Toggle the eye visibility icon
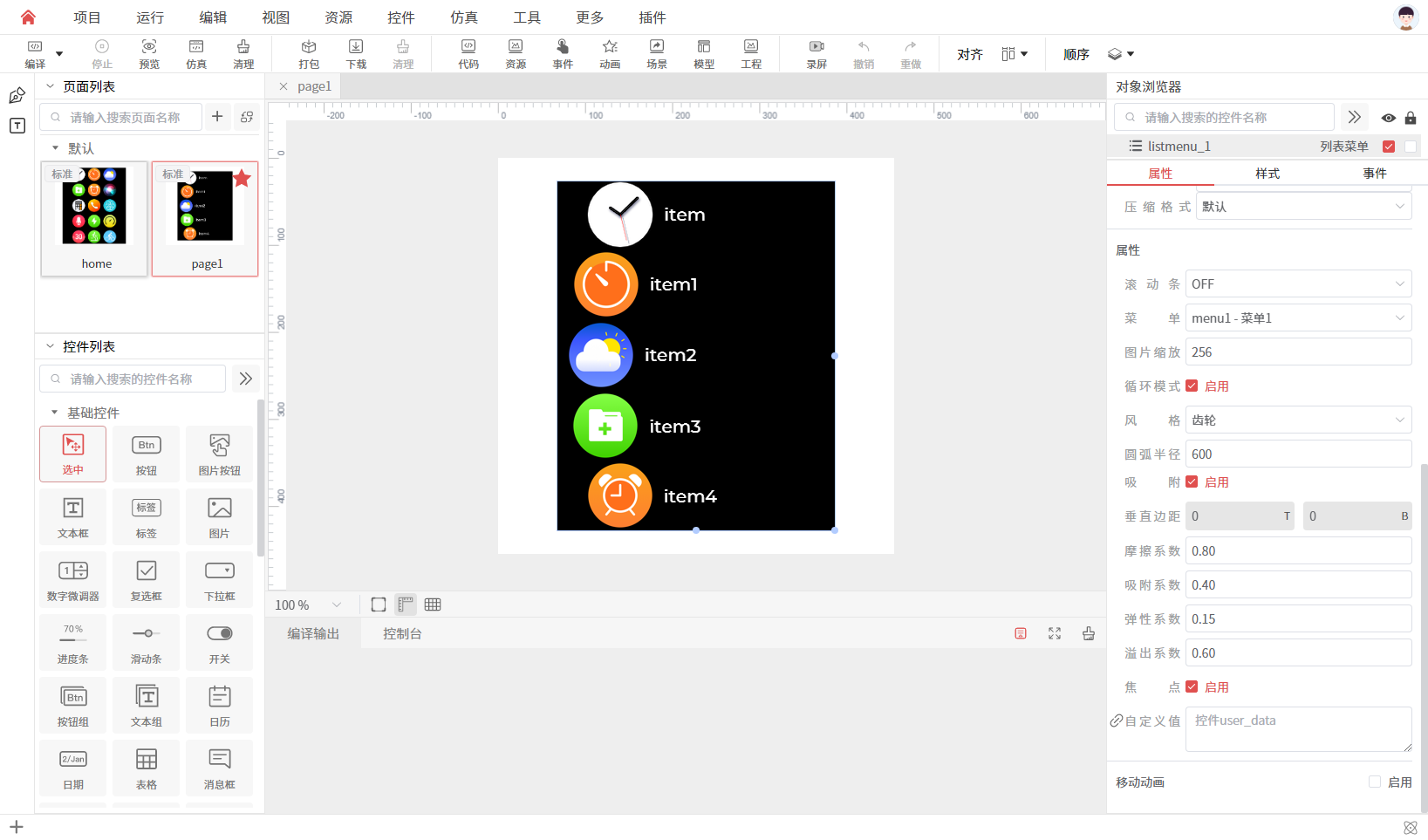 point(1388,118)
